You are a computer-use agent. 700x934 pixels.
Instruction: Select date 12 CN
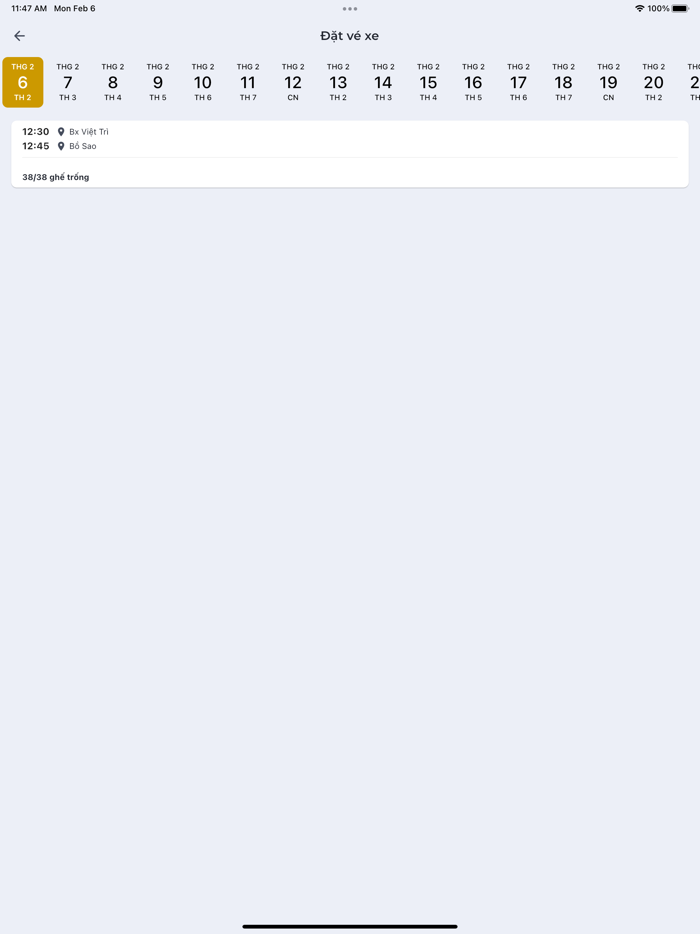[293, 82]
